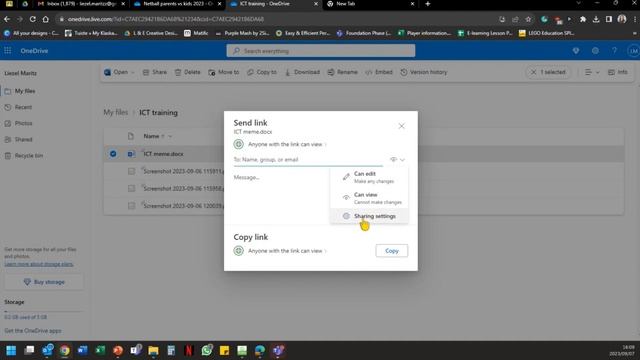Switch to the Gmail Inbox tab
The image size is (640, 360).
pos(82,4)
